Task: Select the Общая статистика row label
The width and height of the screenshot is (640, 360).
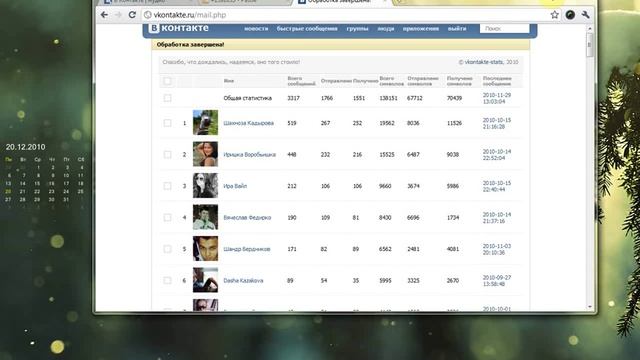Action: [x=247, y=98]
